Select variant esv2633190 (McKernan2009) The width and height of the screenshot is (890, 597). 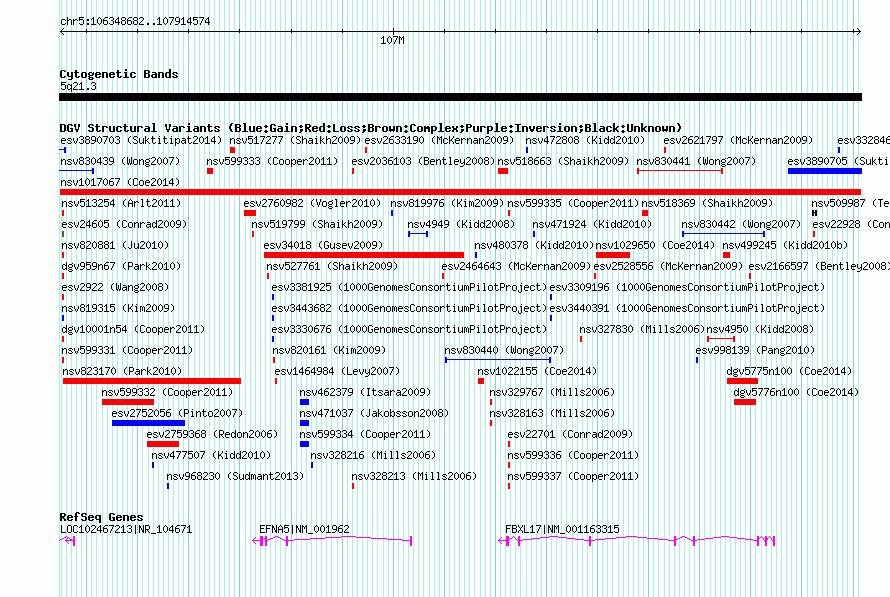click(439, 140)
